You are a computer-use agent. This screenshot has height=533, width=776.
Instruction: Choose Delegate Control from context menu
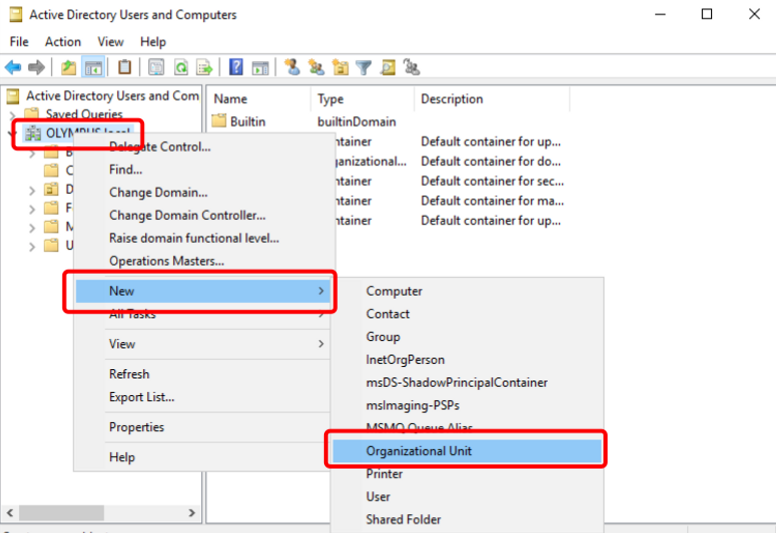coord(160,148)
